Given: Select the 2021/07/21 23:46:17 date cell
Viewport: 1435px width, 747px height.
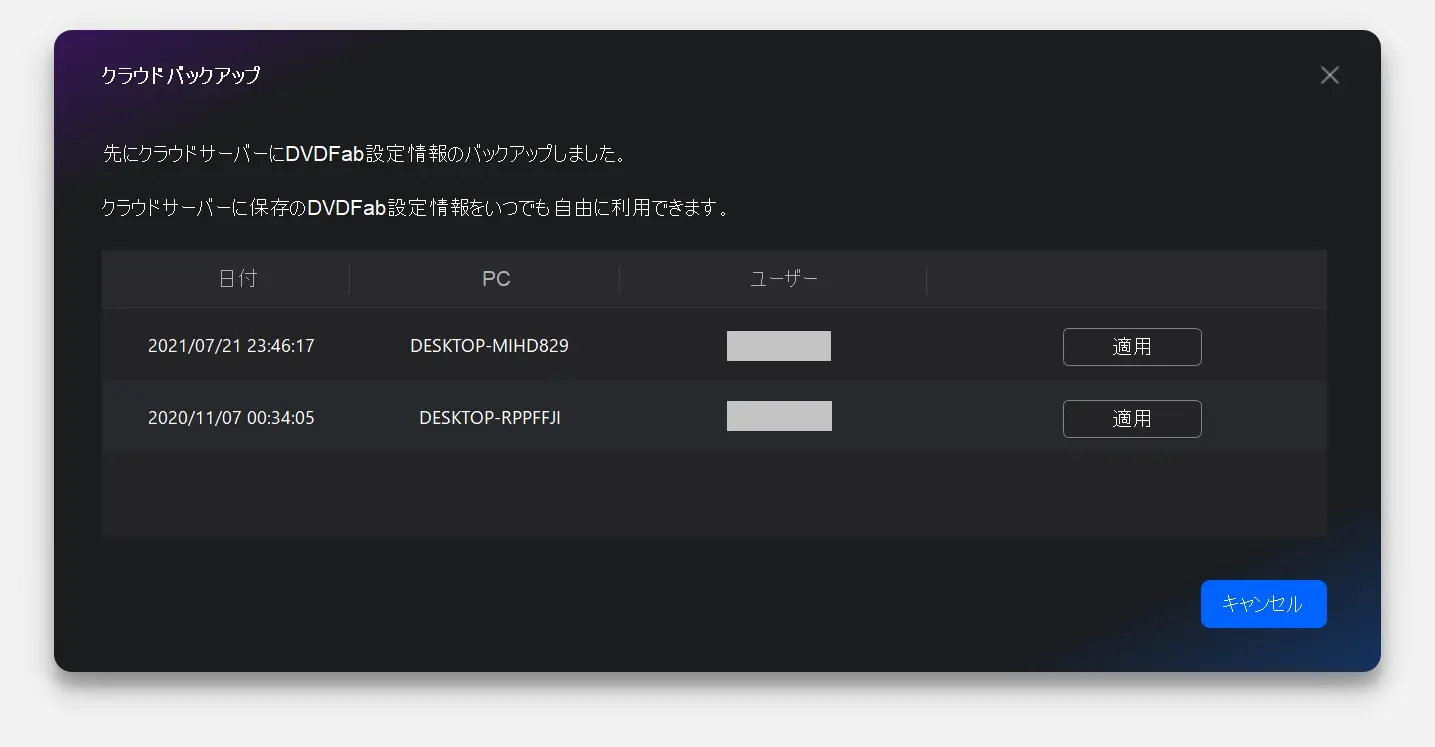Looking at the screenshot, I should click(x=231, y=346).
